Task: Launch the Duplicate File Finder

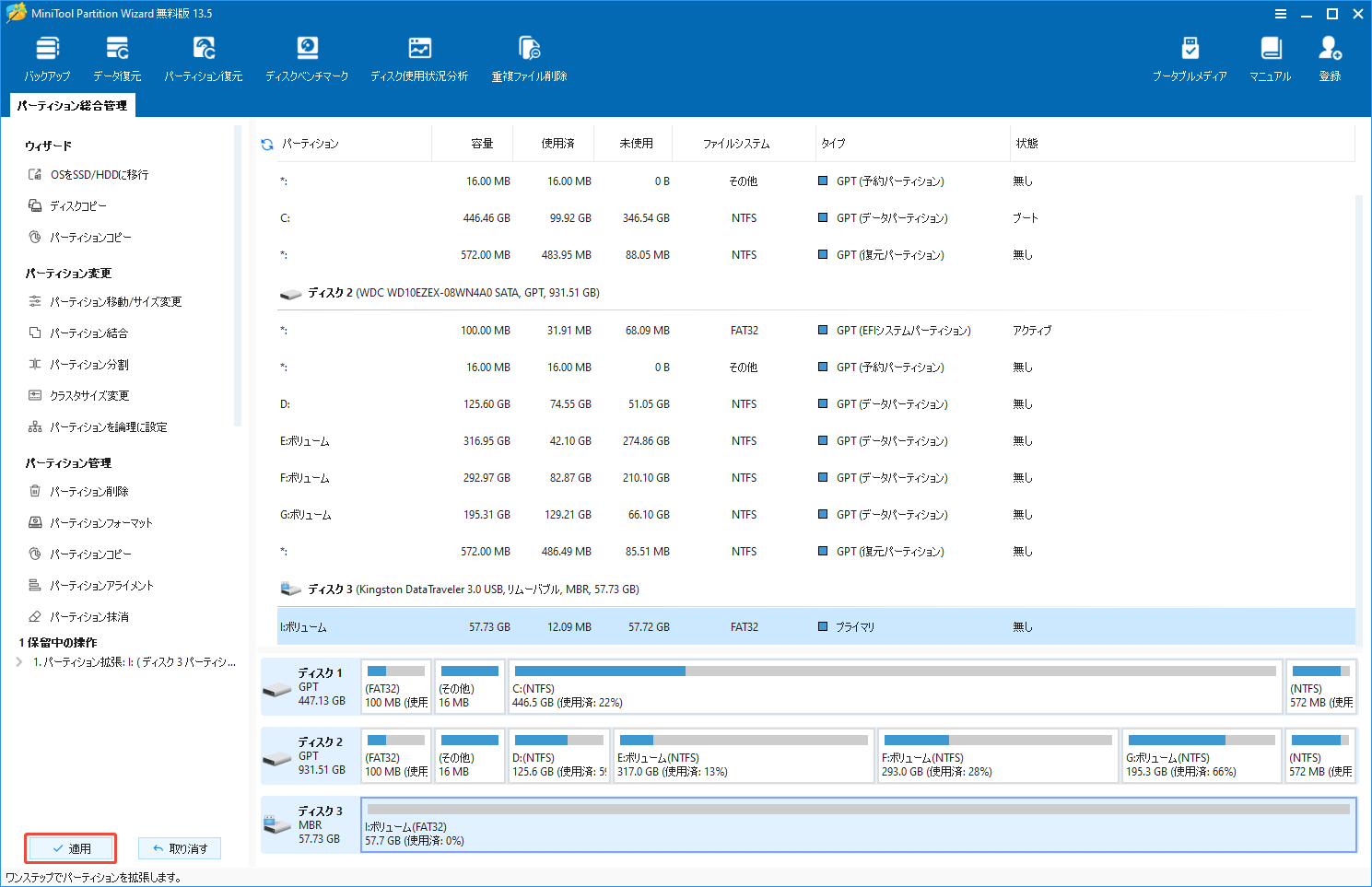Action: 529,57
